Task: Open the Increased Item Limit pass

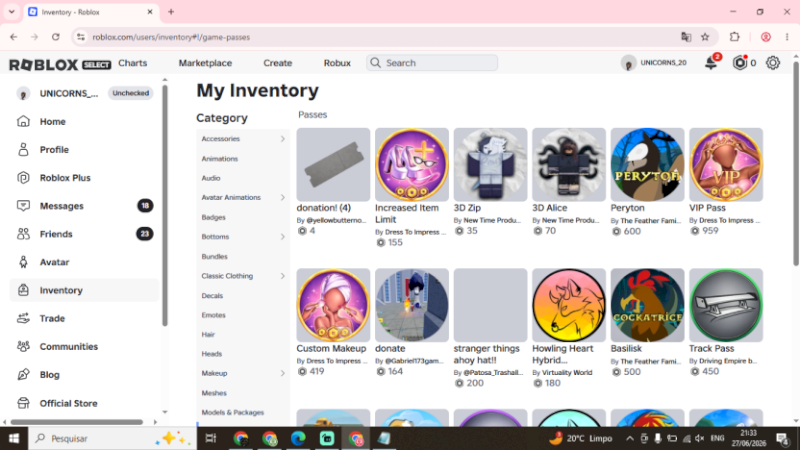Action: 407,213
